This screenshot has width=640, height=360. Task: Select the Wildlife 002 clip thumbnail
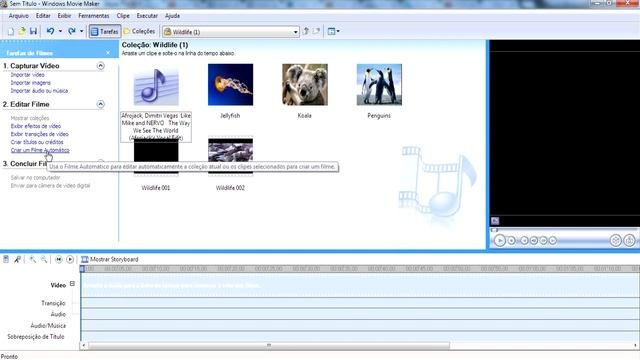[230, 156]
